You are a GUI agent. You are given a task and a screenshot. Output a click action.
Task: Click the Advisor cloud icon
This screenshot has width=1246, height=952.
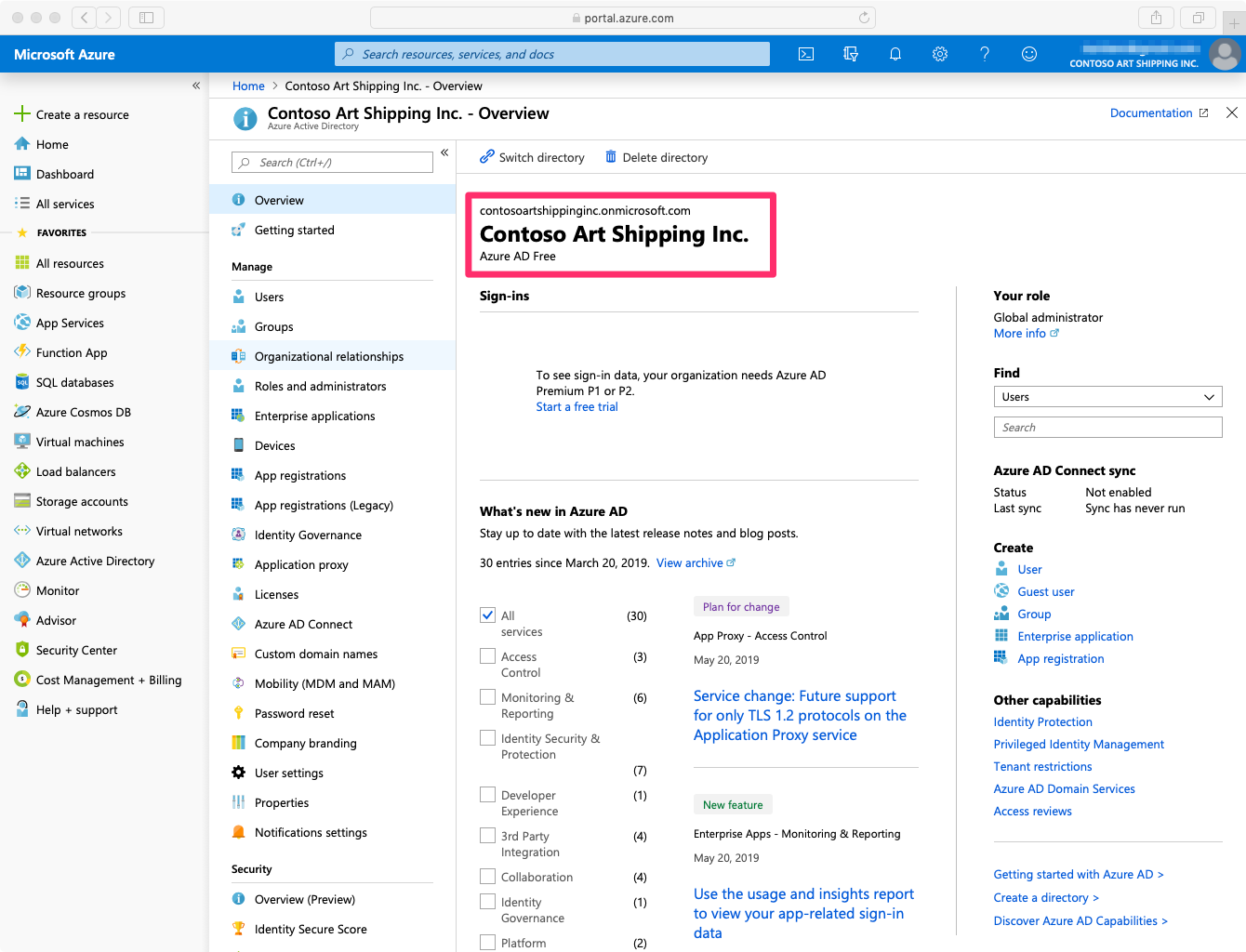22,619
